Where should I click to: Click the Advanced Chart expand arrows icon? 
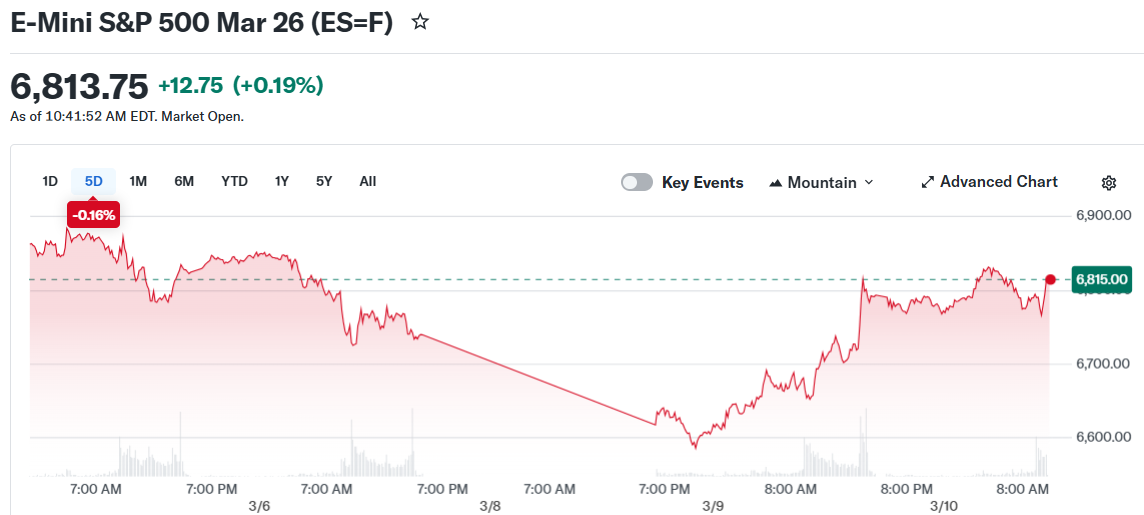[927, 182]
